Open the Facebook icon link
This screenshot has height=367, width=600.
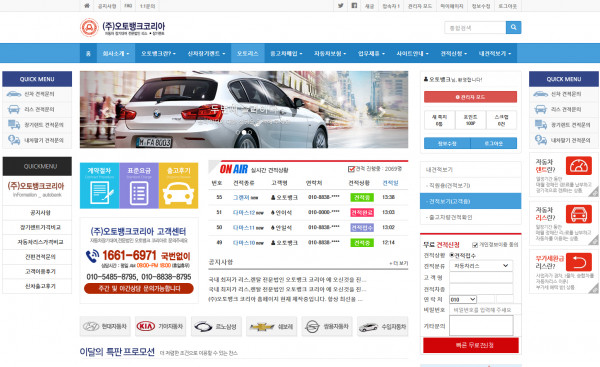tap(354, 6)
